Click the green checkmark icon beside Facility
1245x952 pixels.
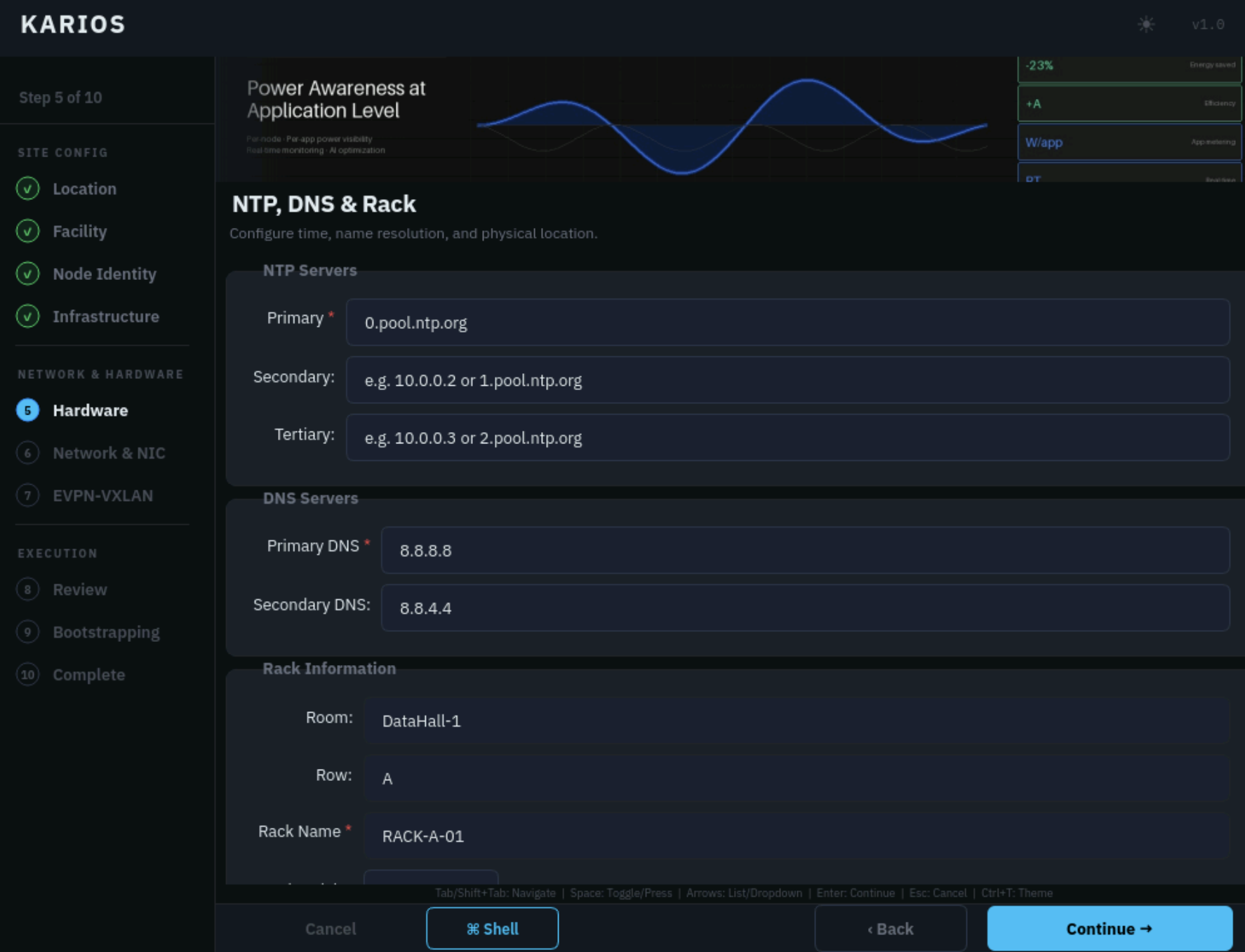click(27, 232)
